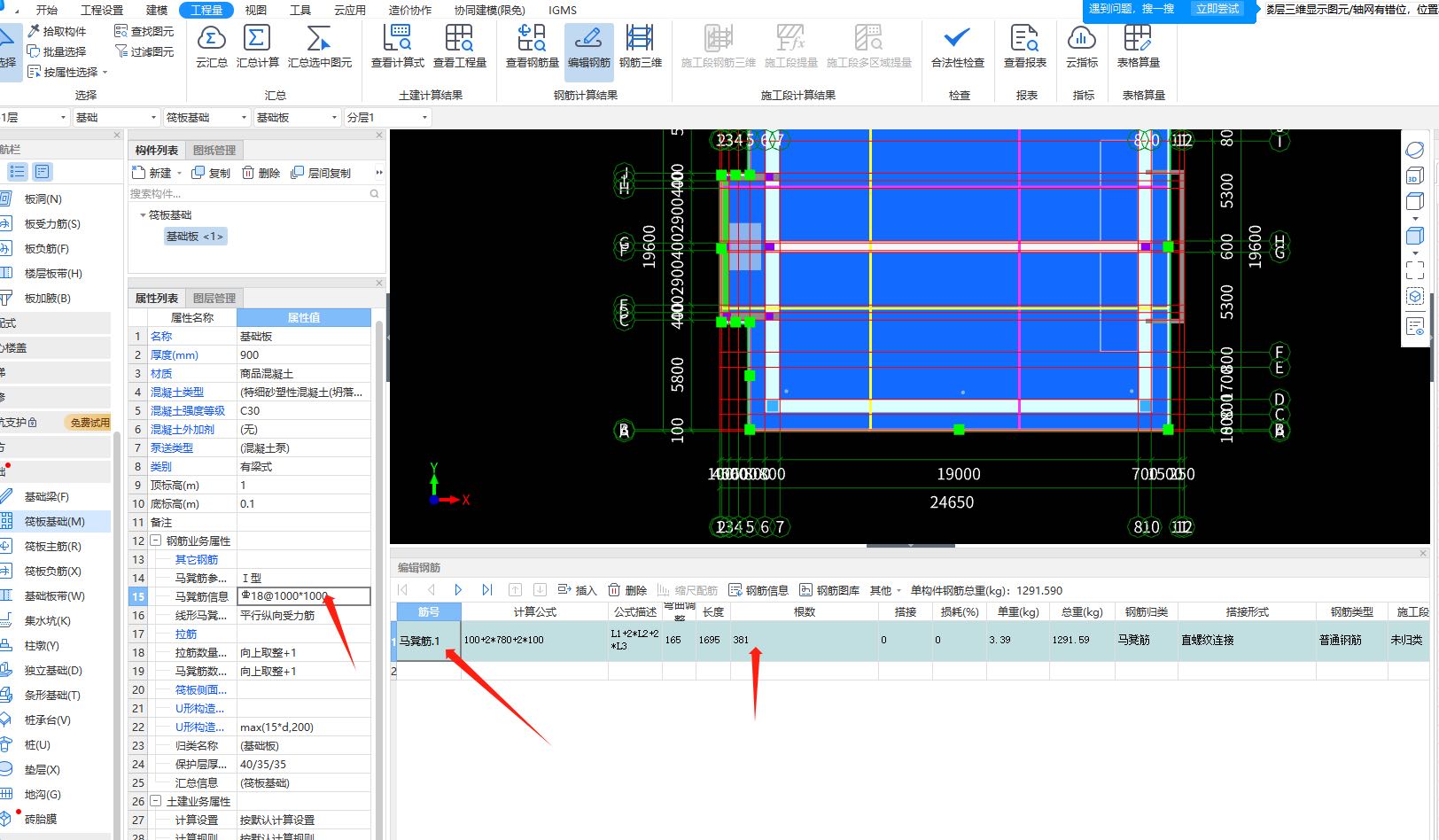Image resolution: width=1439 pixels, height=840 pixels.
Task: Select 基础板 <1> component
Action: [195, 237]
